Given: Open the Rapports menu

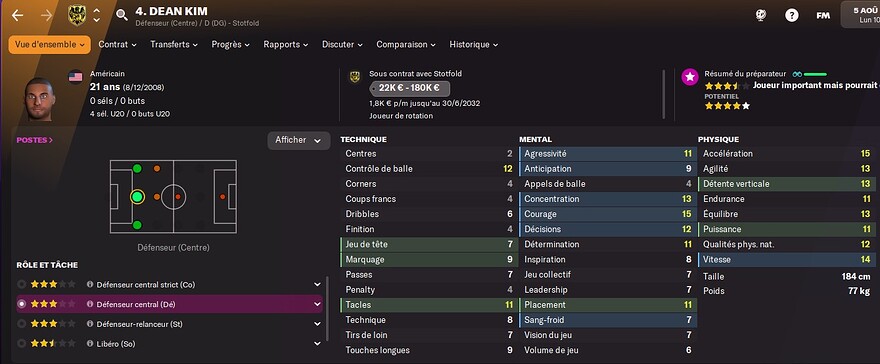Looking at the screenshot, I should pos(286,44).
